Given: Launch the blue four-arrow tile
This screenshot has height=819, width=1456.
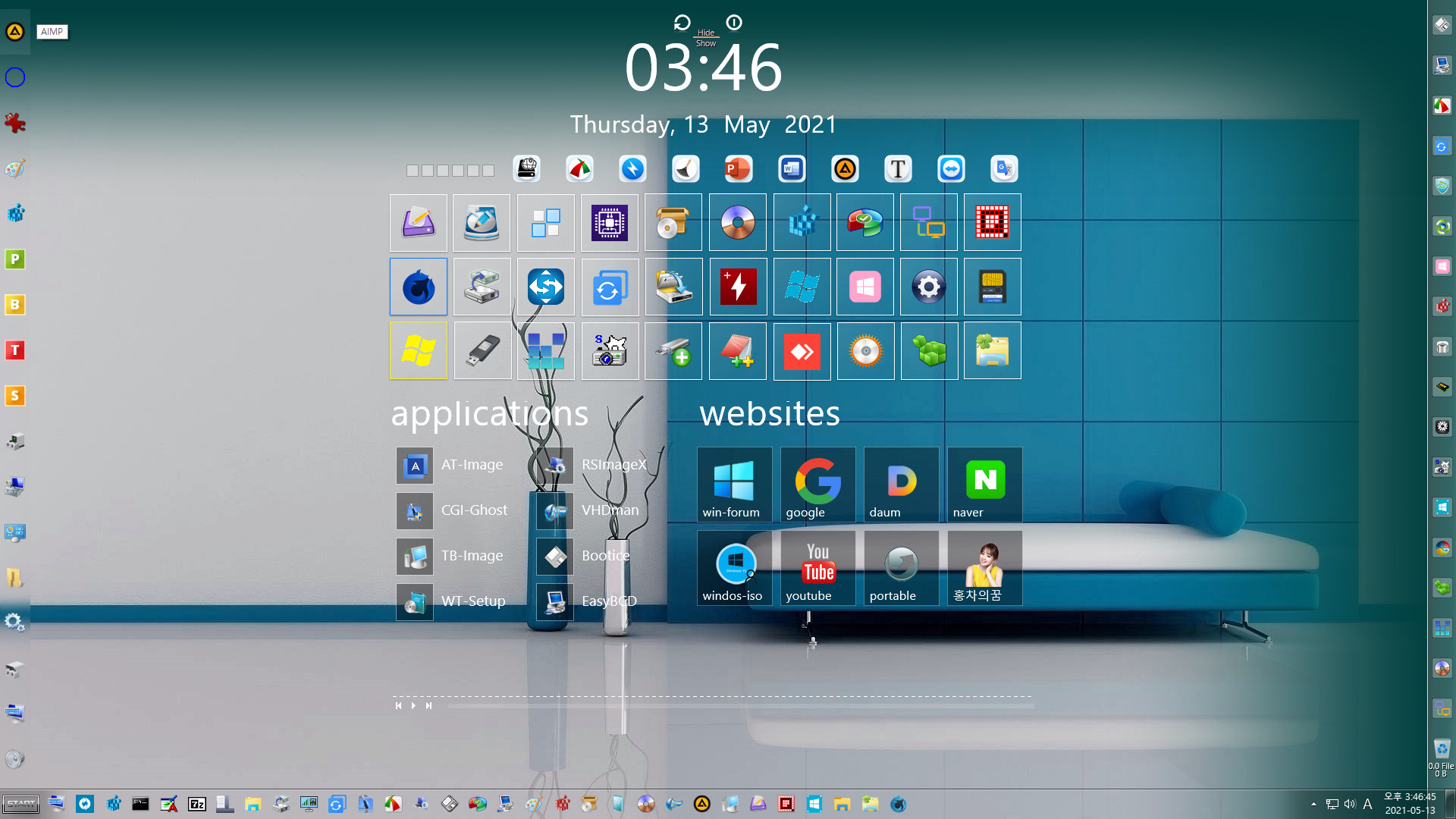Looking at the screenshot, I should [x=546, y=287].
